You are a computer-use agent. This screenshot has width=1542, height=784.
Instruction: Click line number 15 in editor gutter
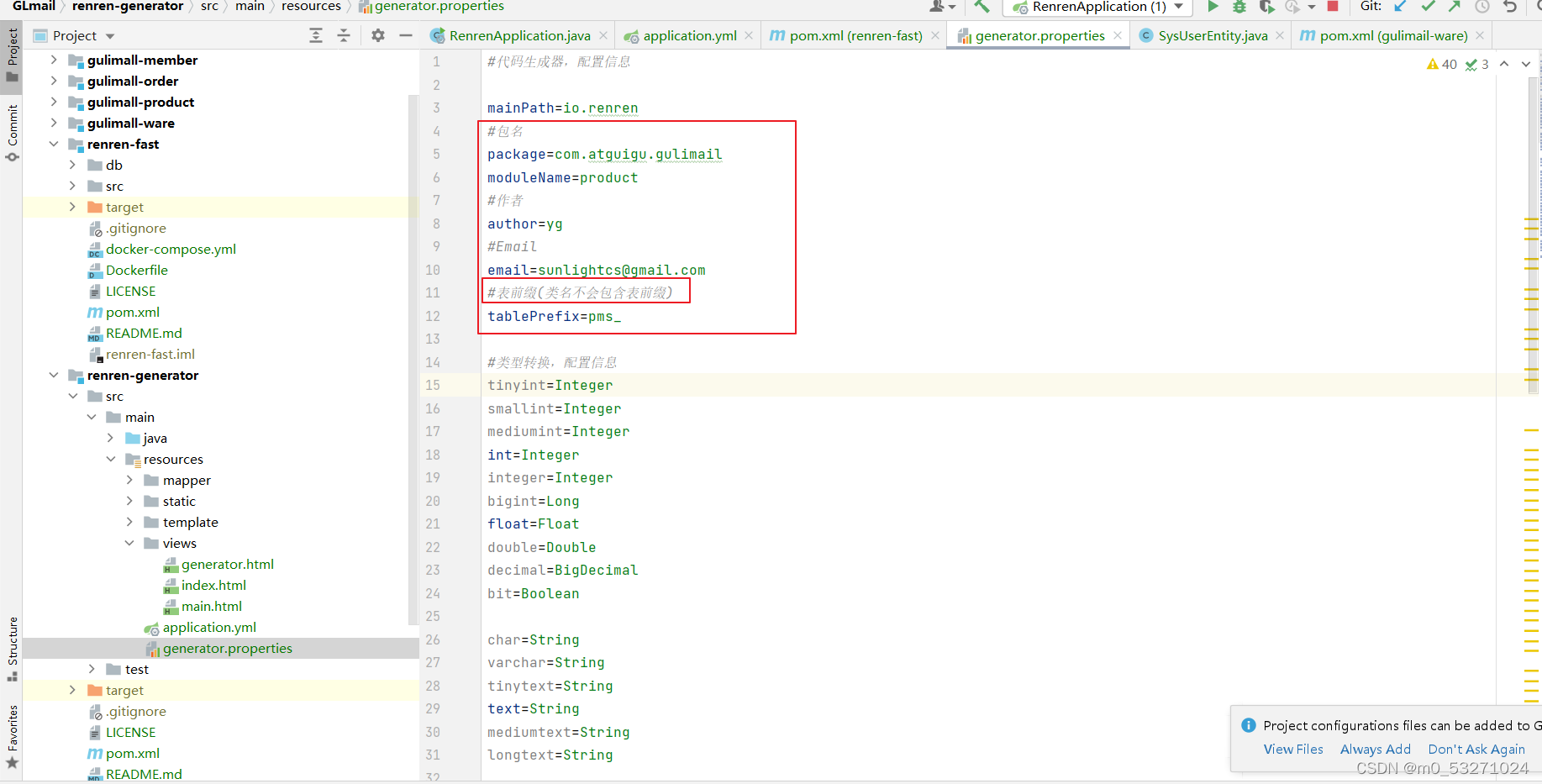[x=432, y=385]
